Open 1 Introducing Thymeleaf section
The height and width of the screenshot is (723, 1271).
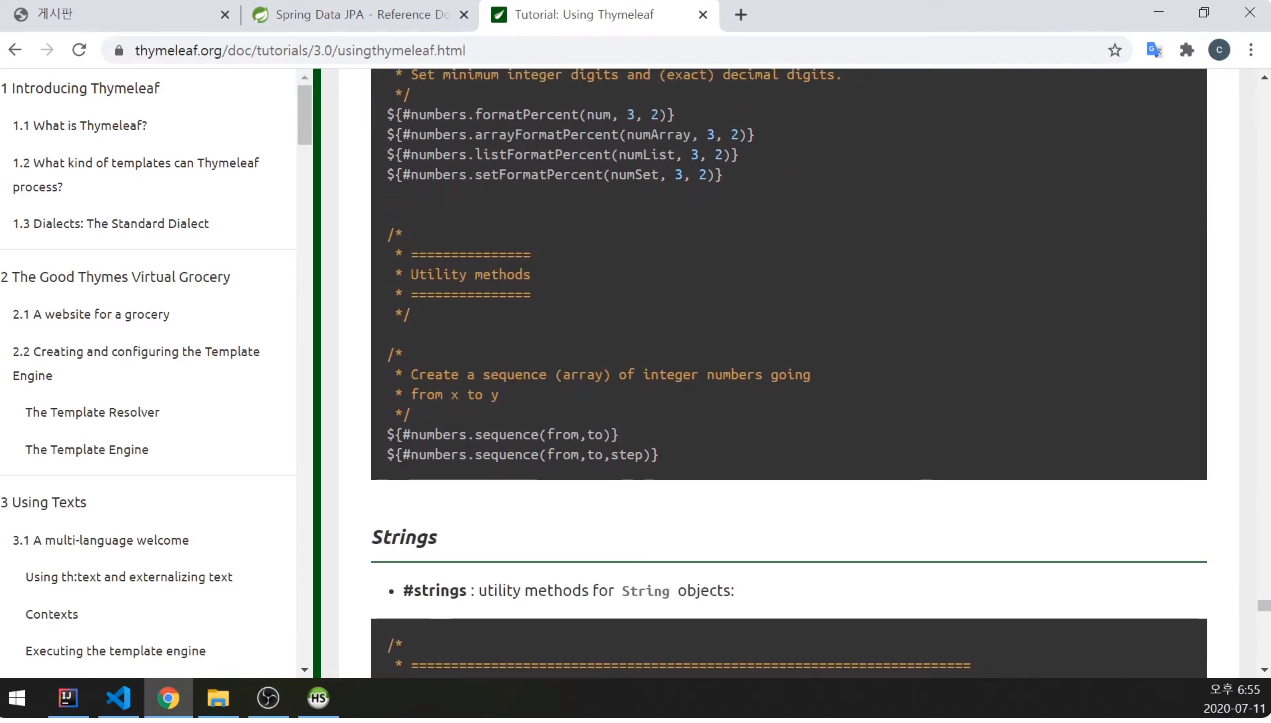(x=80, y=88)
